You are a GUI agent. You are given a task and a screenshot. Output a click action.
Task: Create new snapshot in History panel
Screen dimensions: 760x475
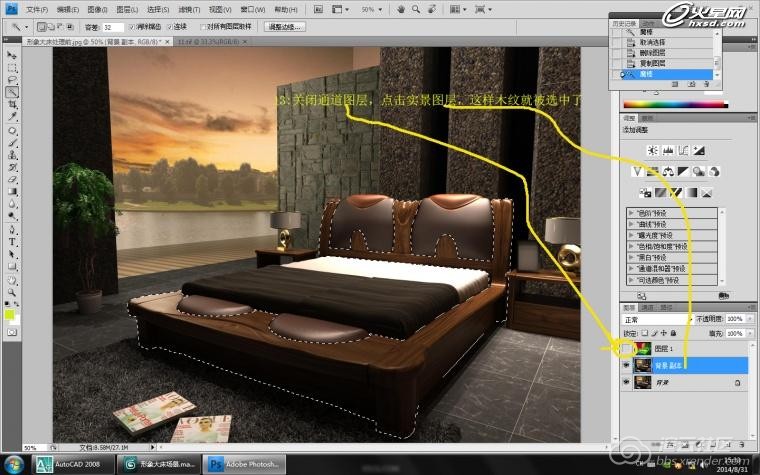coord(692,84)
